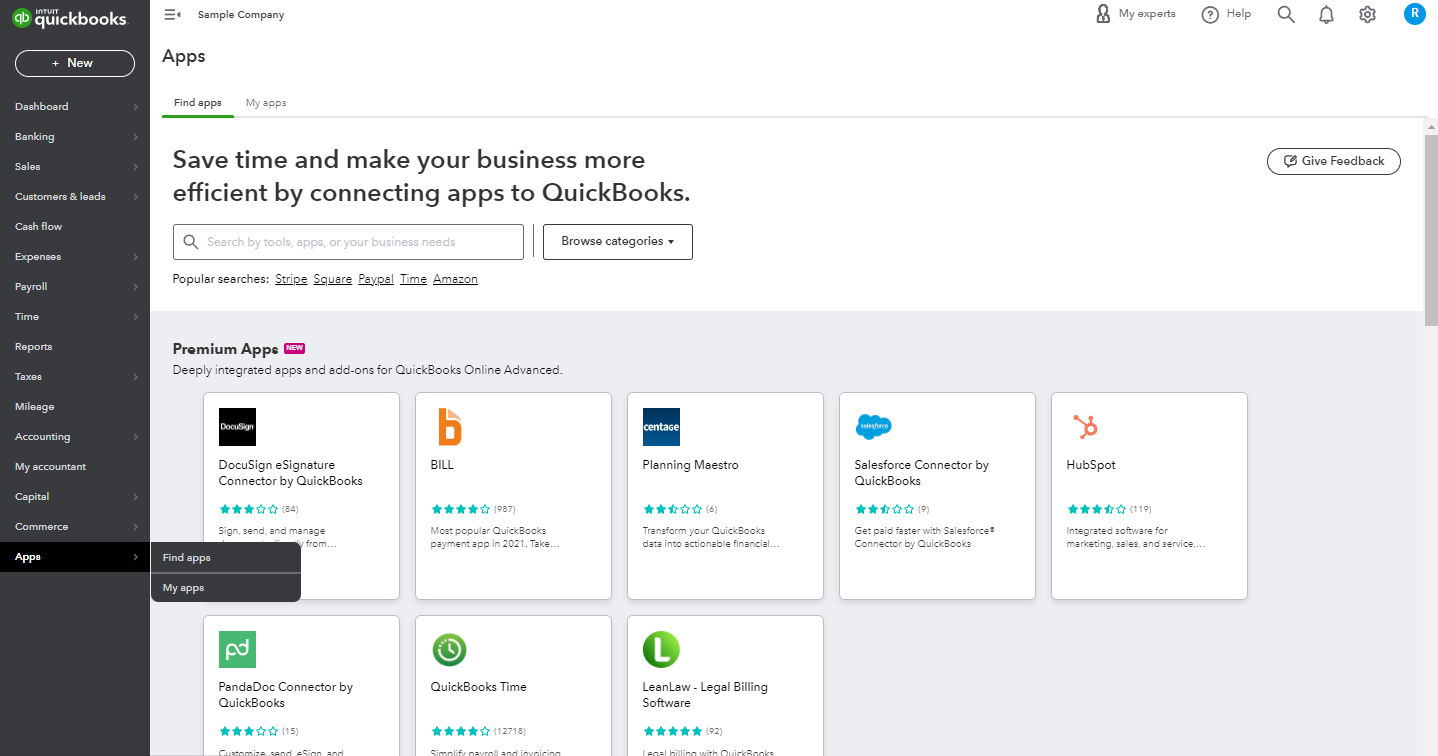Open the Browse categories dropdown
Screen dimensions: 1438x756
(x=618, y=242)
